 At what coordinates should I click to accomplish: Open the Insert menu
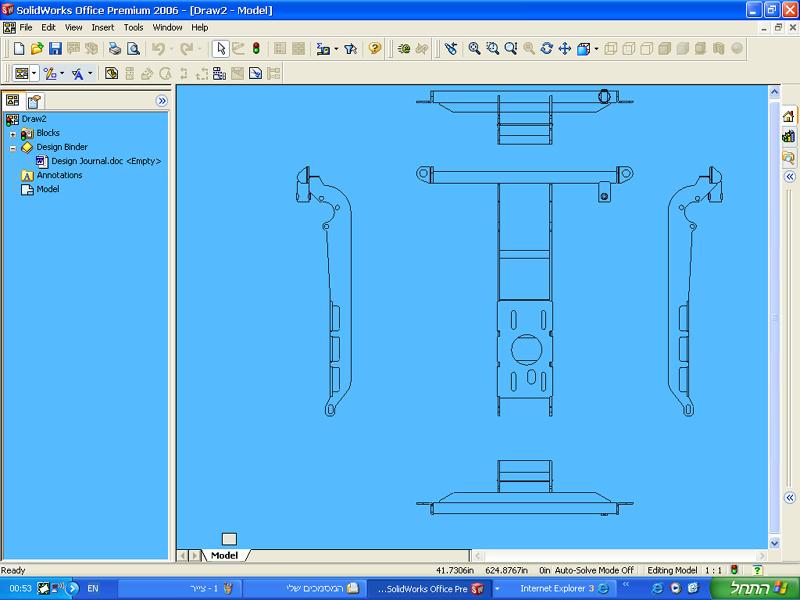click(x=103, y=27)
